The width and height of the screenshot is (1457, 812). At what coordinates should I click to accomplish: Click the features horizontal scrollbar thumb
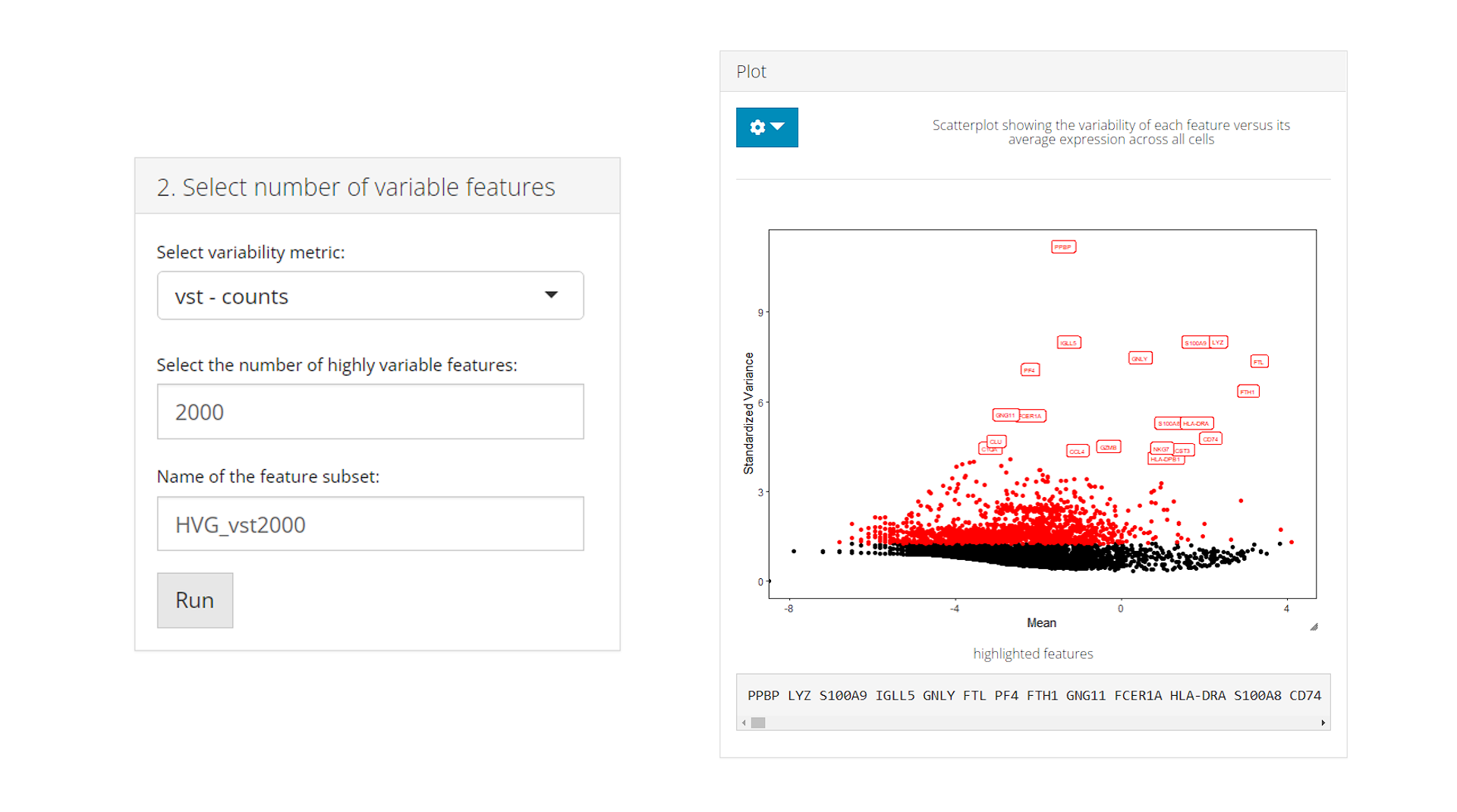tap(758, 723)
